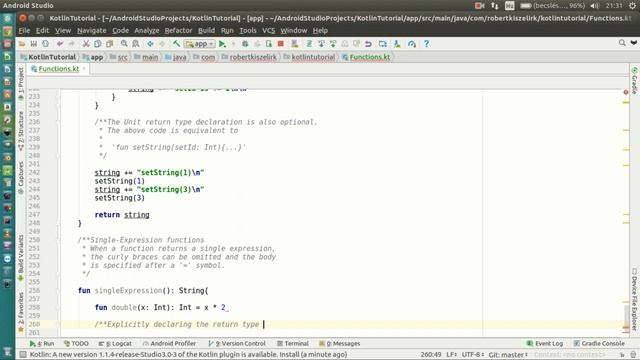Viewport: 640px width, 360px height.
Task: Click the Replace toolbar icon
Action: tap(136, 44)
